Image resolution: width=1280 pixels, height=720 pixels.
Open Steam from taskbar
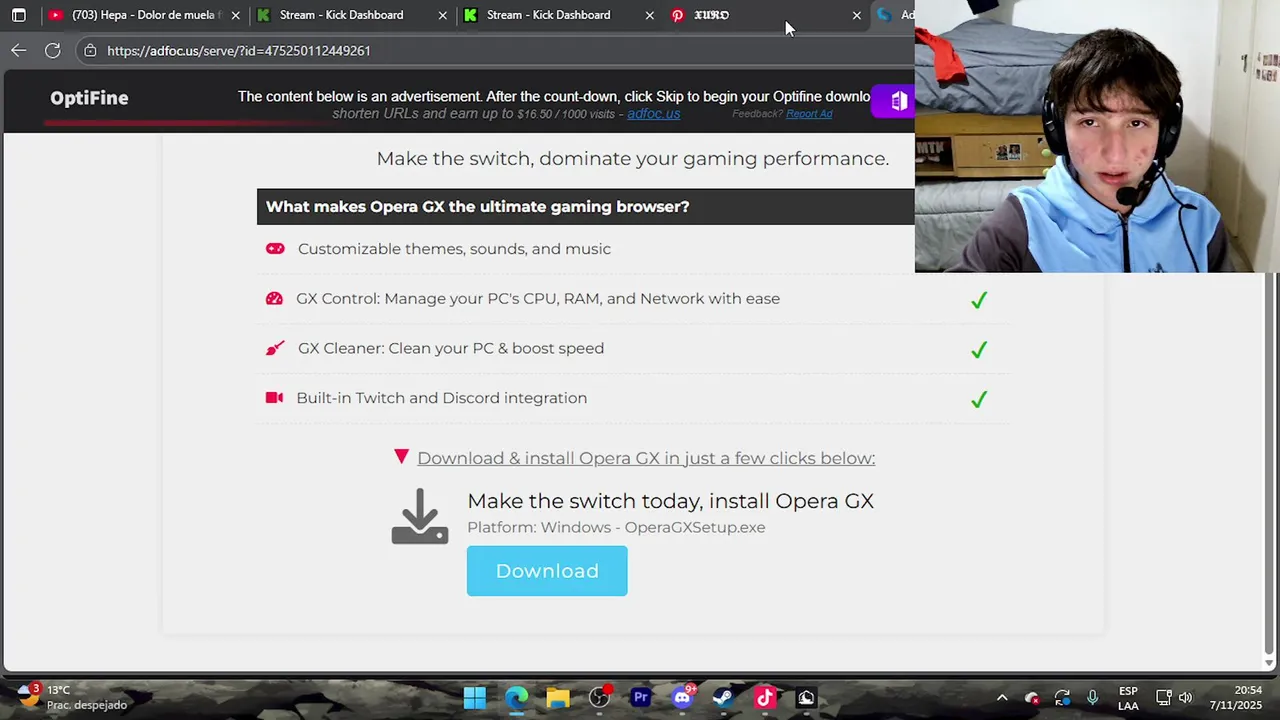pos(724,698)
